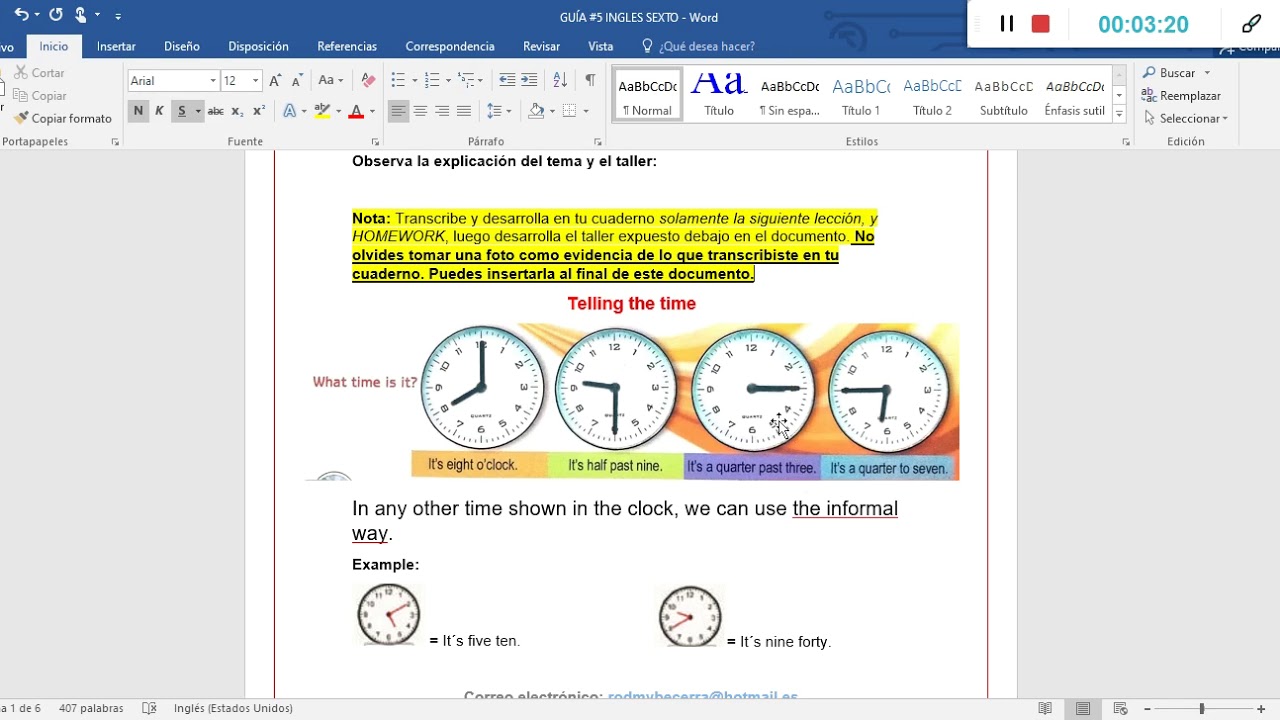Stop the screen recording
This screenshot has height=720, width=1280.
coord(1041,24)
